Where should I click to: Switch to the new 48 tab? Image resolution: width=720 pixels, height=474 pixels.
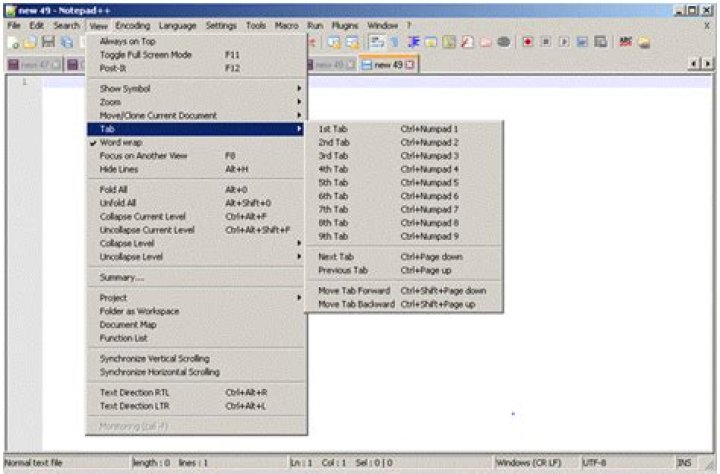pos(331,65)
